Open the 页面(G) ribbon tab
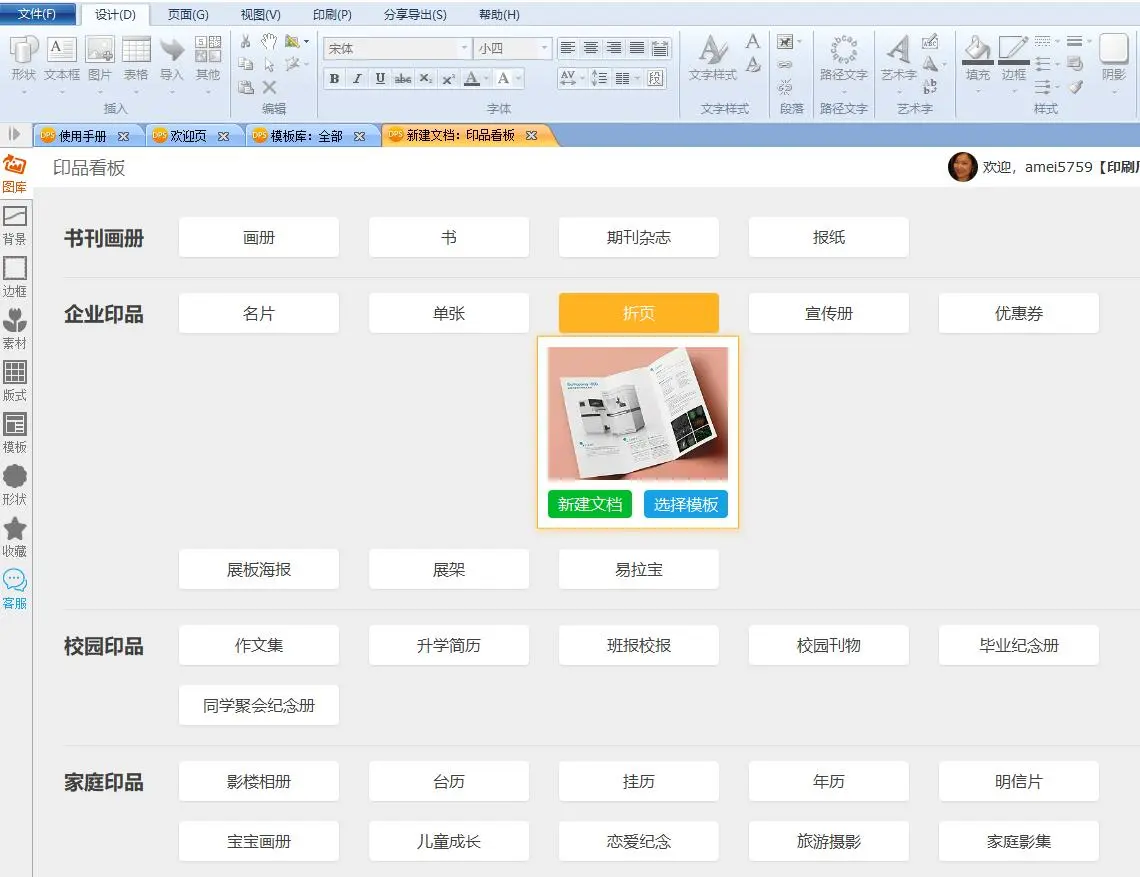The image size is (1140, 877). pos(188,15)
